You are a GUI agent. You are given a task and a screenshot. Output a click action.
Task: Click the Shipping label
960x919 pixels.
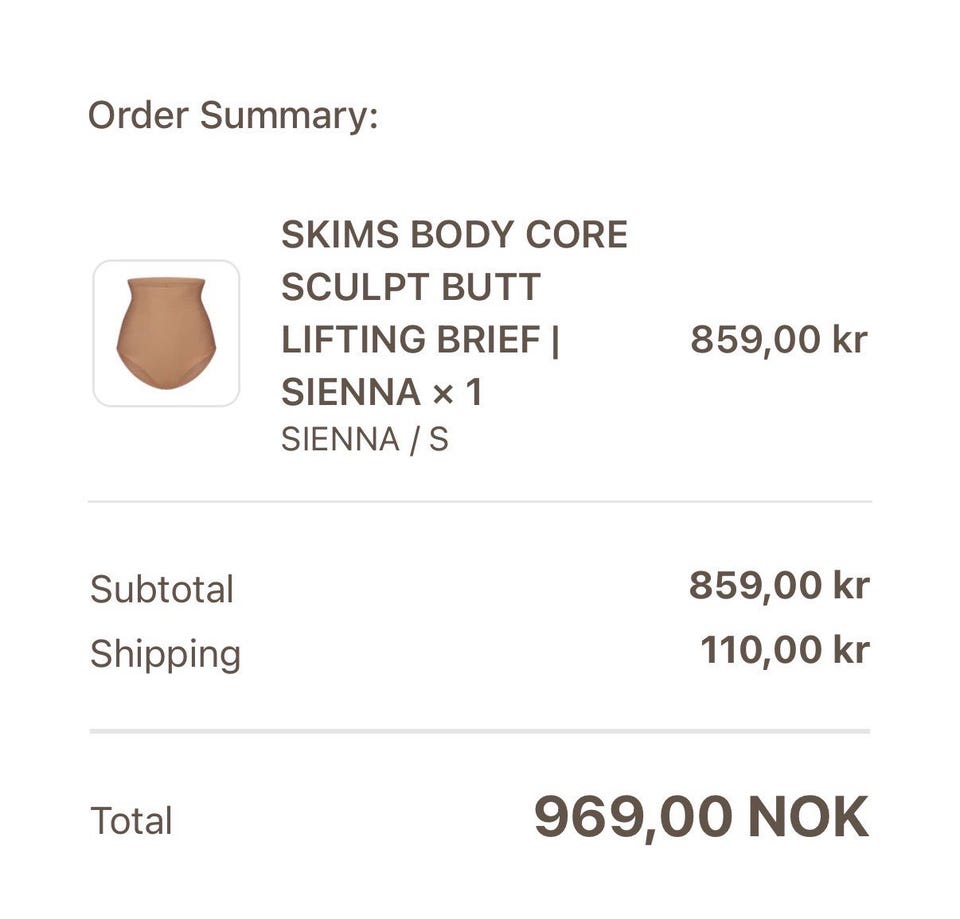[165, 655]
